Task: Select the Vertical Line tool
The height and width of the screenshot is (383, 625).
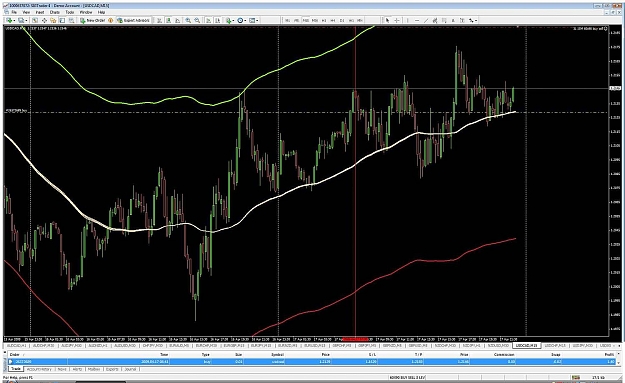Action: pos(407,20)
